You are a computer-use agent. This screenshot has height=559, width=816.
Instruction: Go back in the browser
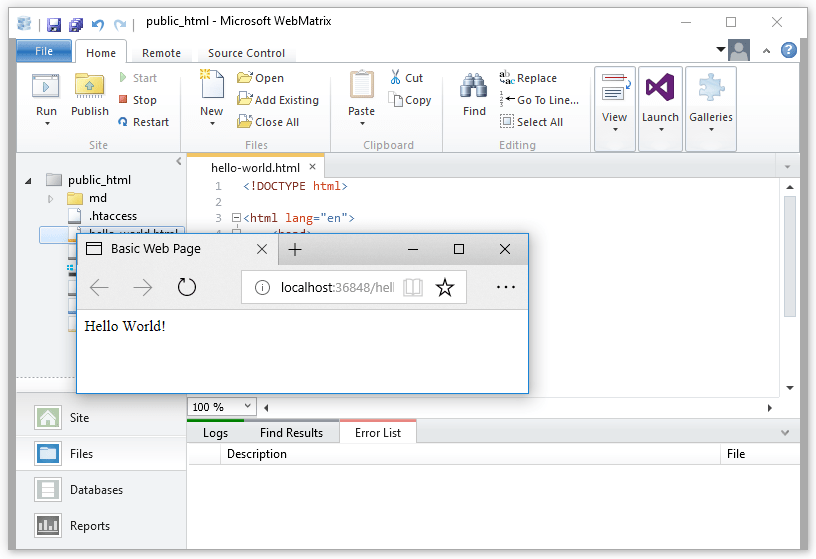click(99, 287)
